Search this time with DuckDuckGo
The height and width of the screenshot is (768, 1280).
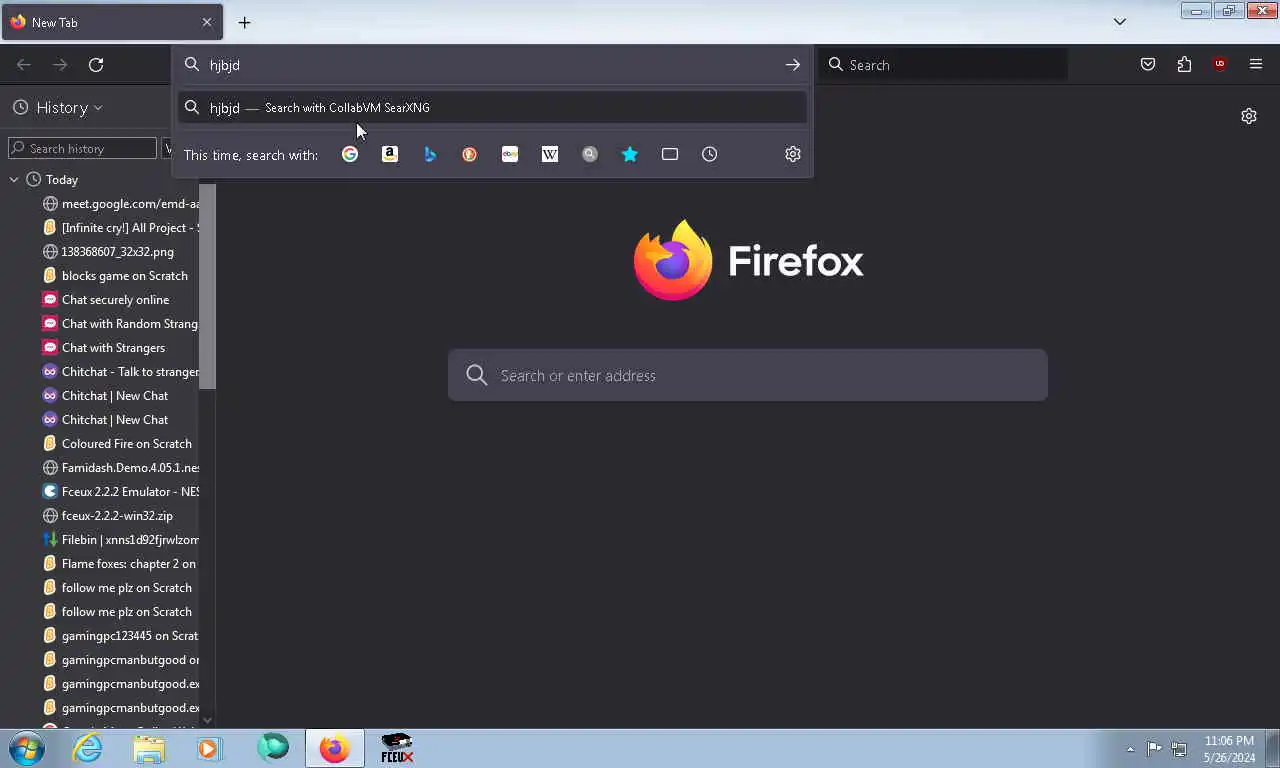pos(470,154)
